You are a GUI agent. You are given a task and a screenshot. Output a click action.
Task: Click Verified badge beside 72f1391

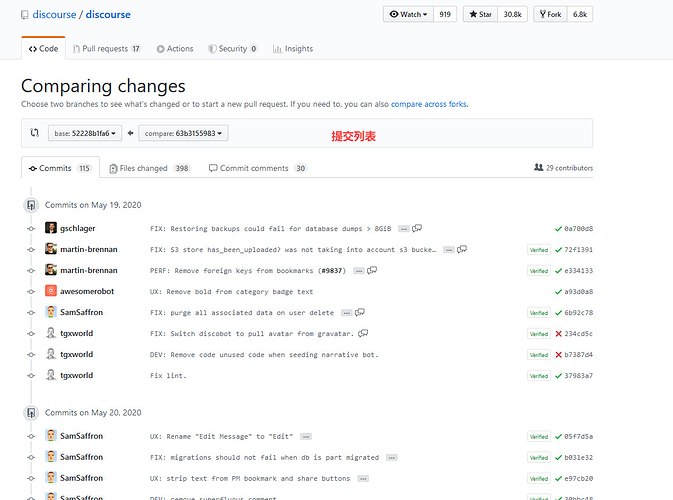click(539, 250)
